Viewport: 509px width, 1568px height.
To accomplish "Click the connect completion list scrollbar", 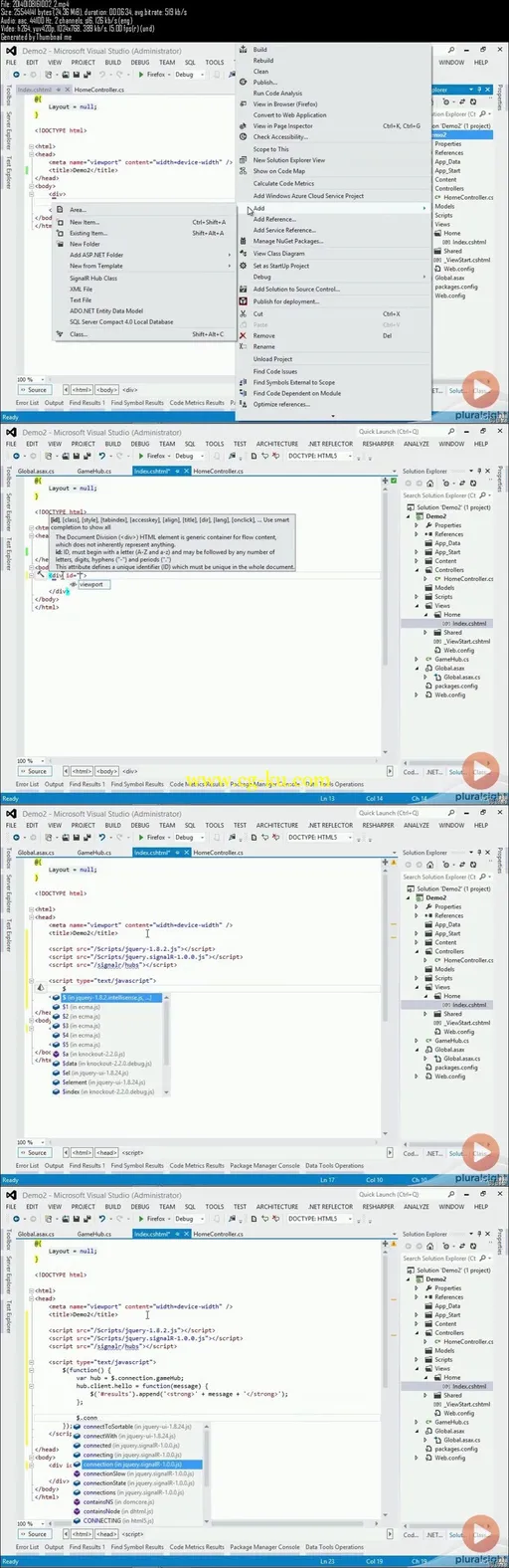I will [205, 1474].
